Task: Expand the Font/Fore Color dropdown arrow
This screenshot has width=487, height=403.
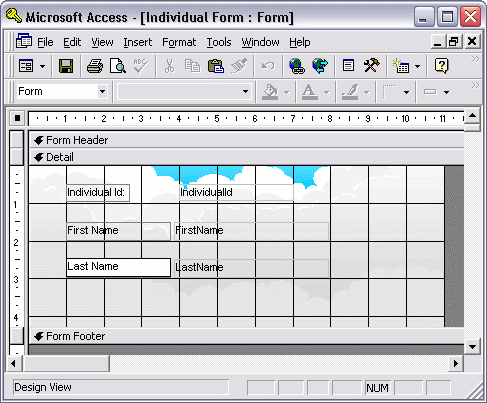Action: coord(327,92)
